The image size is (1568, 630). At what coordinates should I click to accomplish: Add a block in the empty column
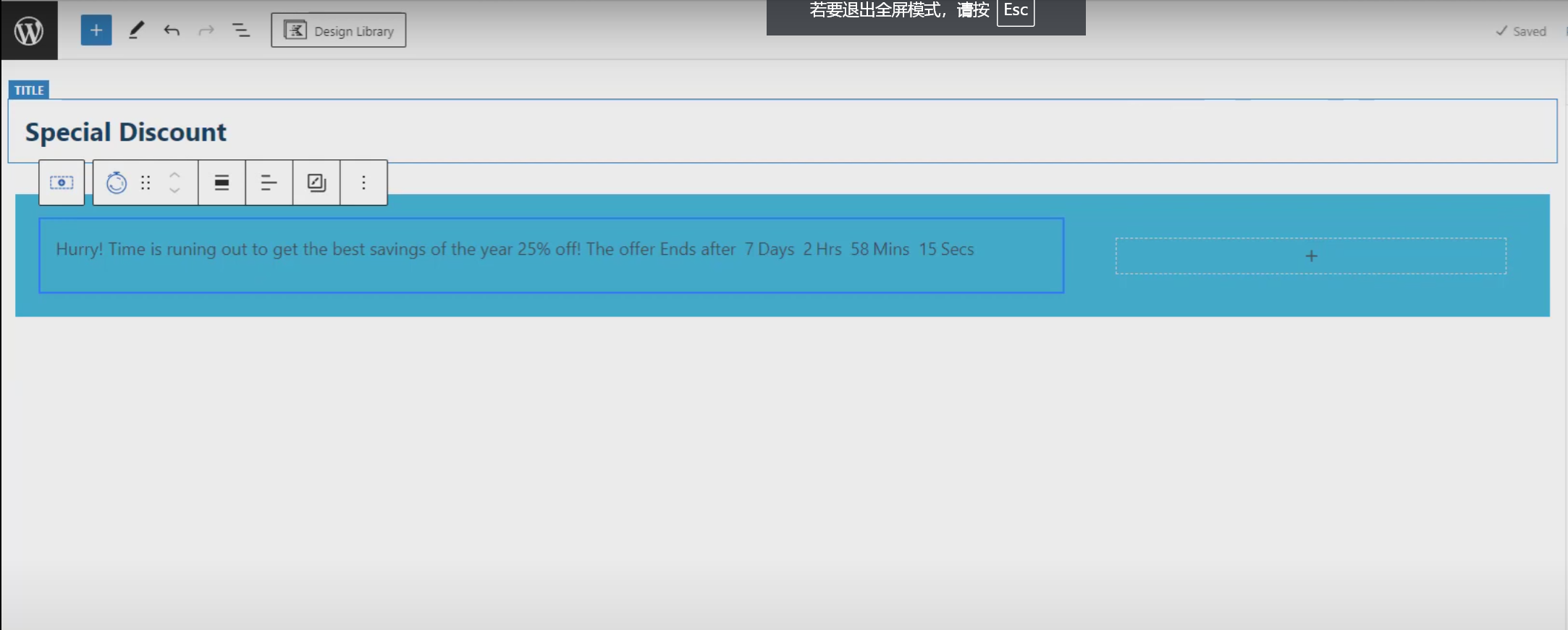[1311, 256]
